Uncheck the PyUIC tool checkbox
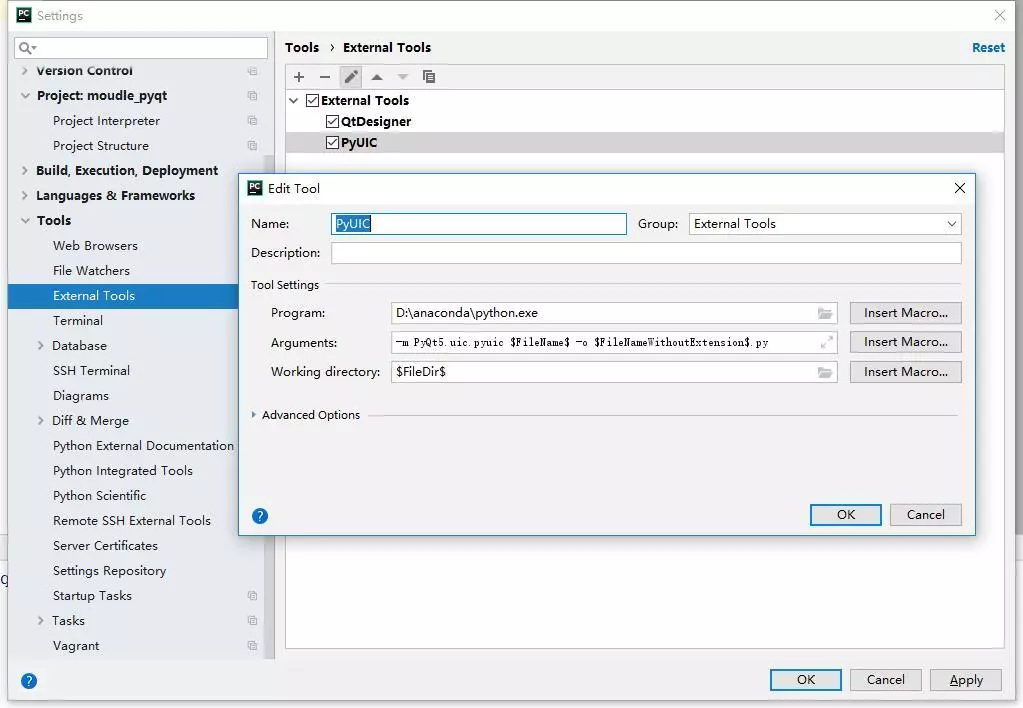Viewport: 1023px width, 708px height. click(332, 141)
